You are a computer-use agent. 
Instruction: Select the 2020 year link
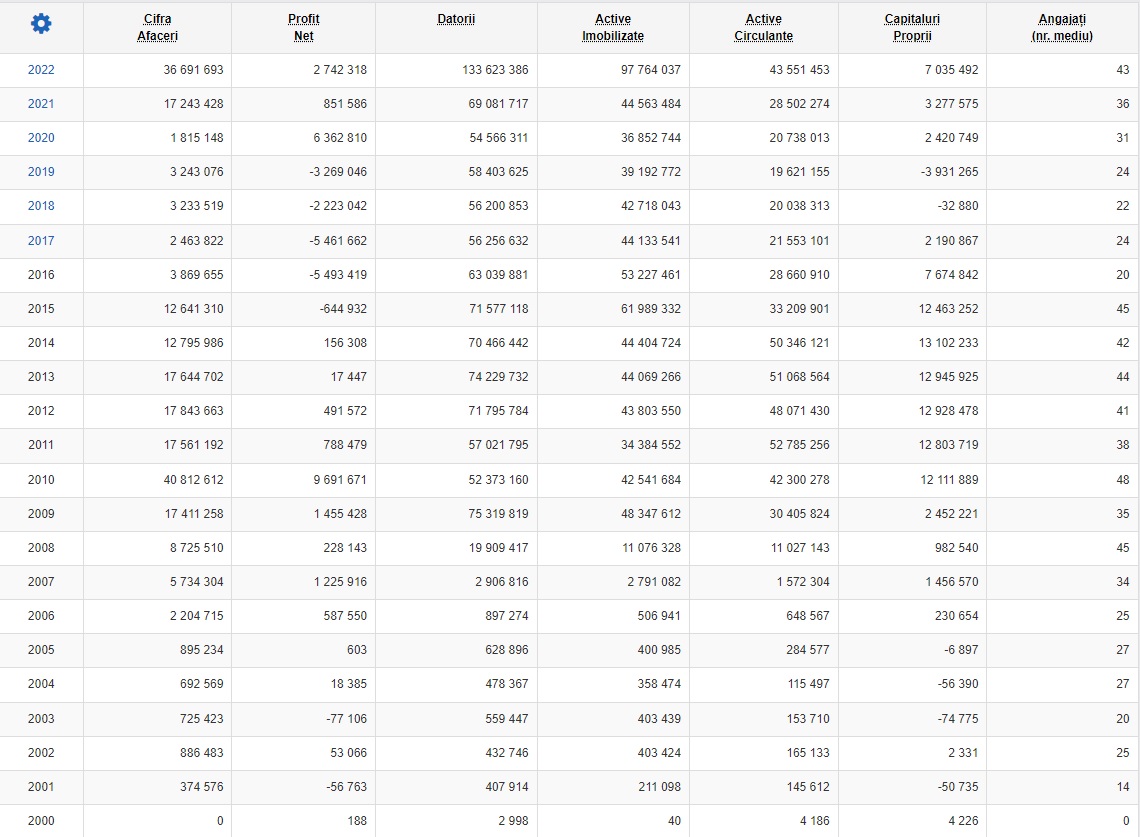41,138
